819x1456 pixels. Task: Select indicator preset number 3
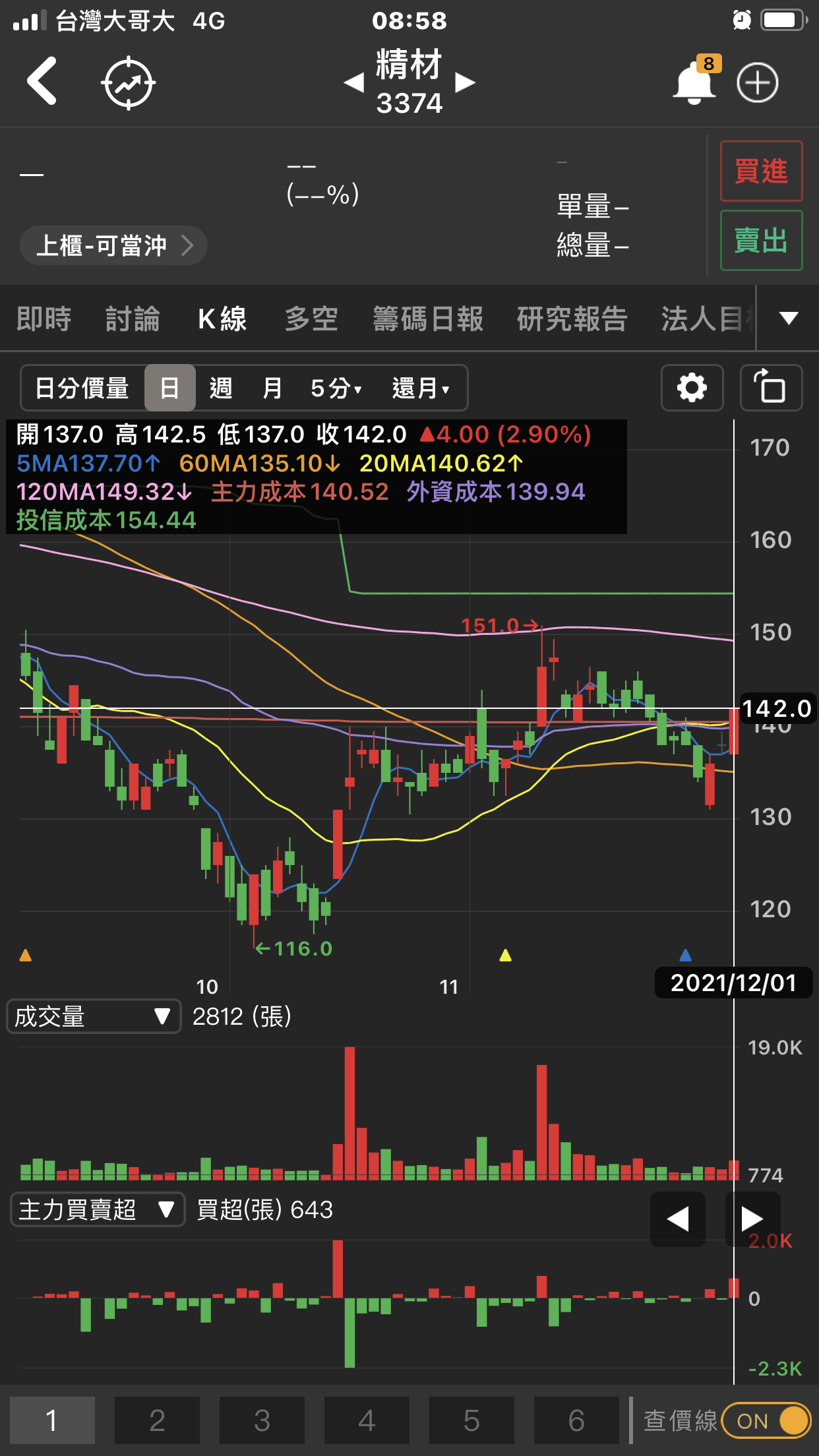click(262, 1420)
